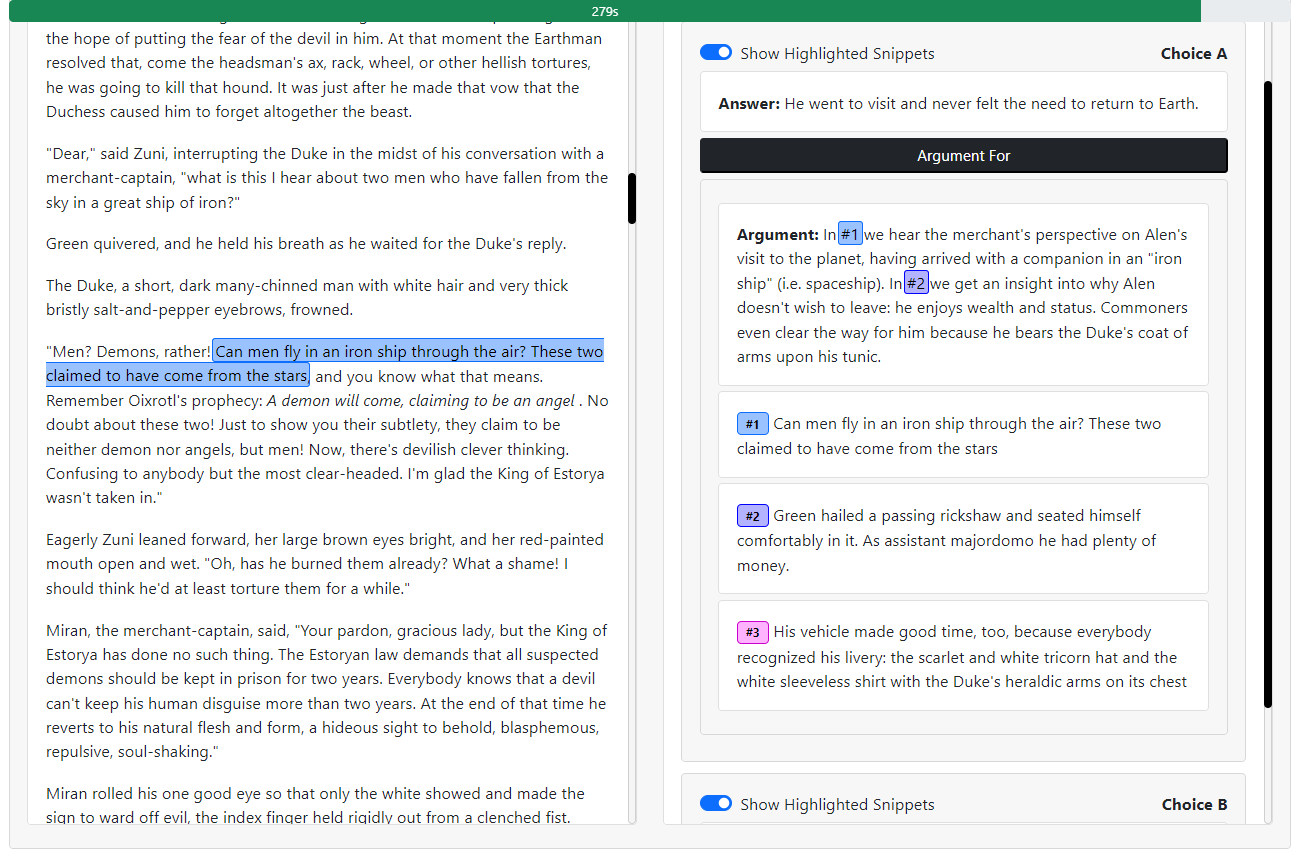
Task: Click the paragraph starting 'Dear, said Zuni'
Action: pos(327,178)
